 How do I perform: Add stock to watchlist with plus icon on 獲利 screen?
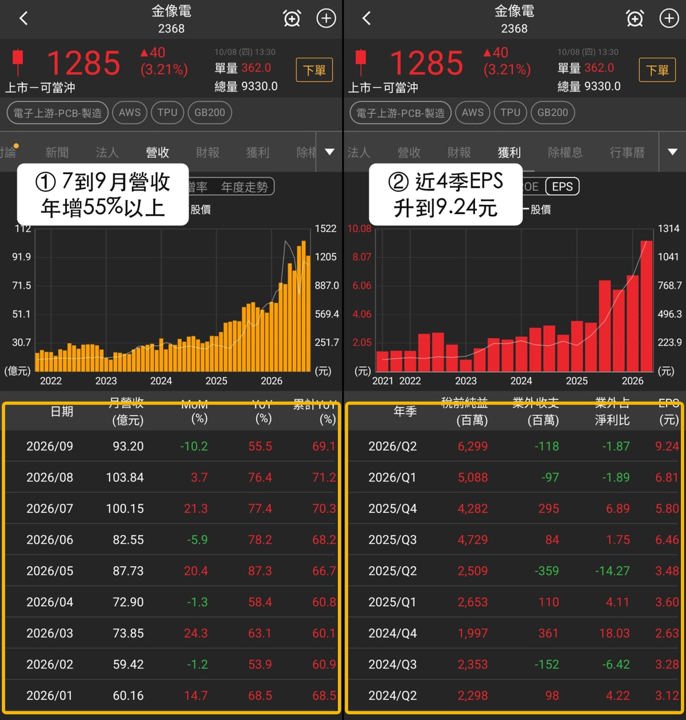(669, 18)
